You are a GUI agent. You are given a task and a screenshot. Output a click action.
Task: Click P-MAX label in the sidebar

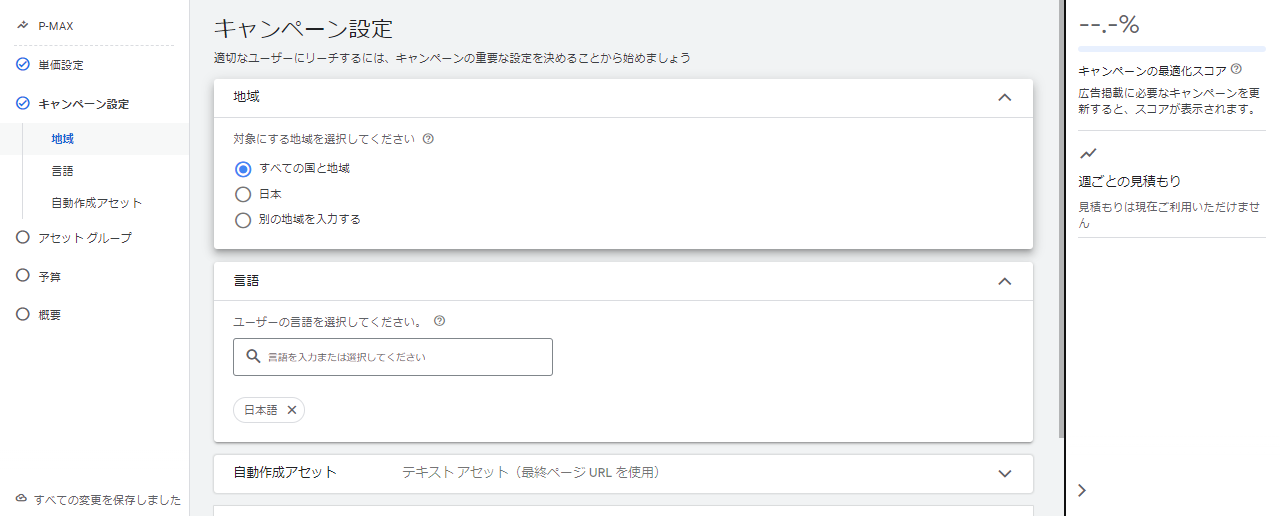(x=56, y=26)
